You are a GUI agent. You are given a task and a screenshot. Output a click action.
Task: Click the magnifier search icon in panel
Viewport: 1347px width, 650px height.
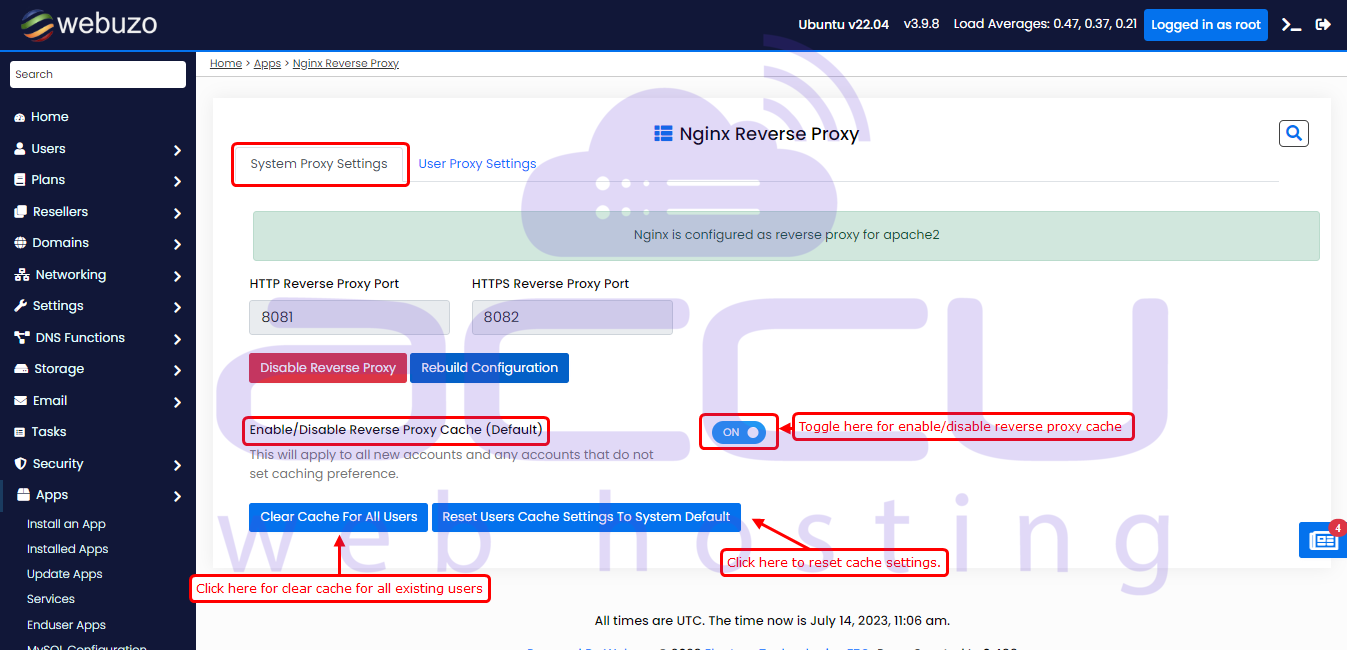point(1293,133)
